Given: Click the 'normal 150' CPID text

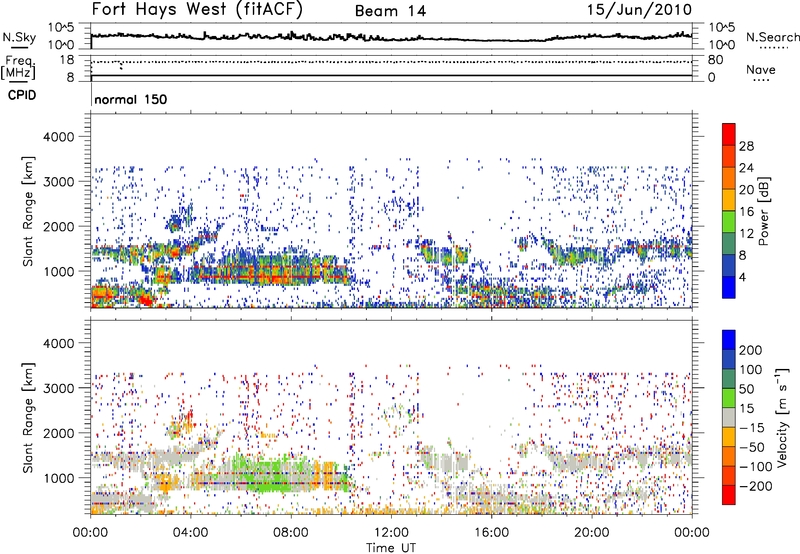Looking at the screenshot, I should click(x=131, y=99).
